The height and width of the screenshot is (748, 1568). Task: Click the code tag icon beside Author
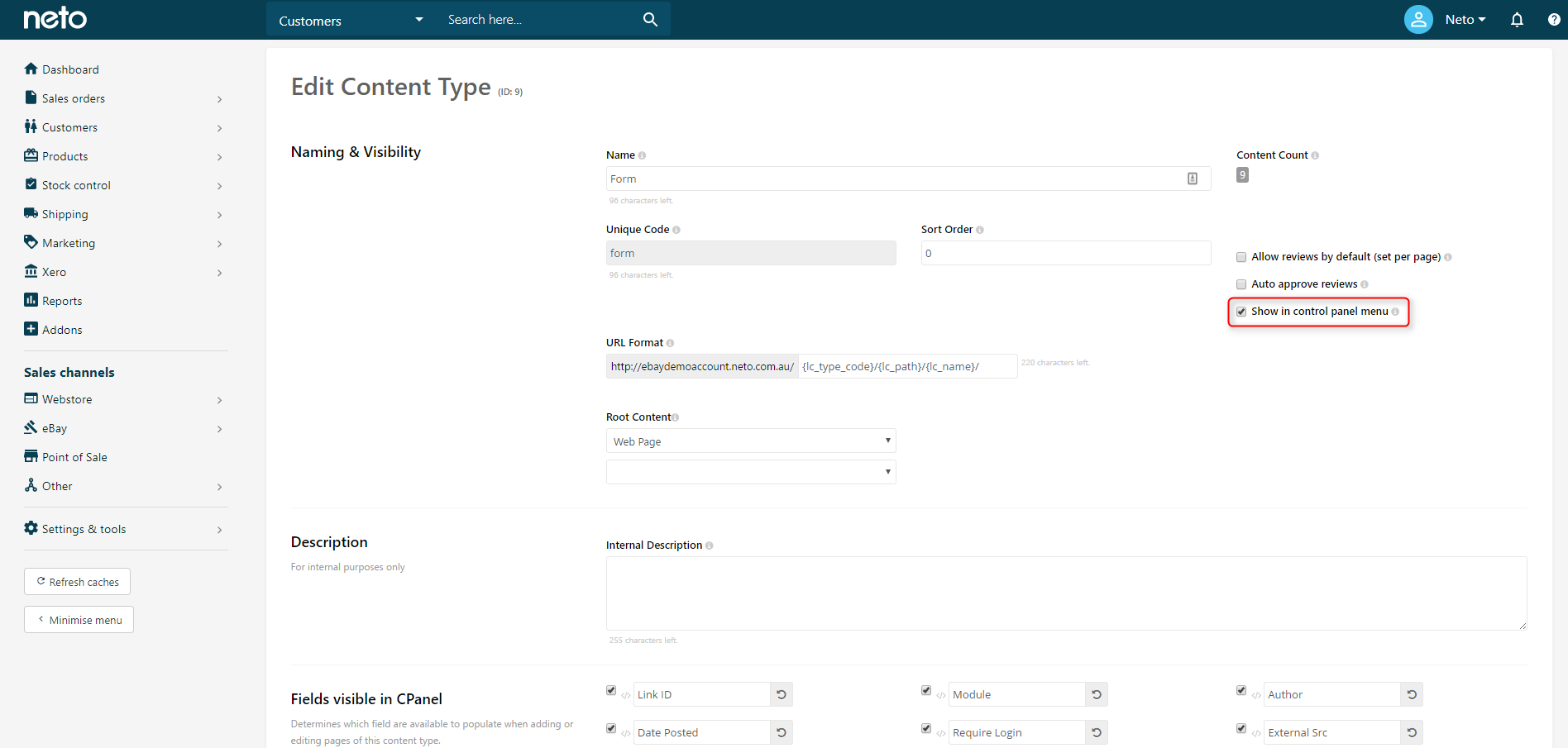(x=1256, y=695)
